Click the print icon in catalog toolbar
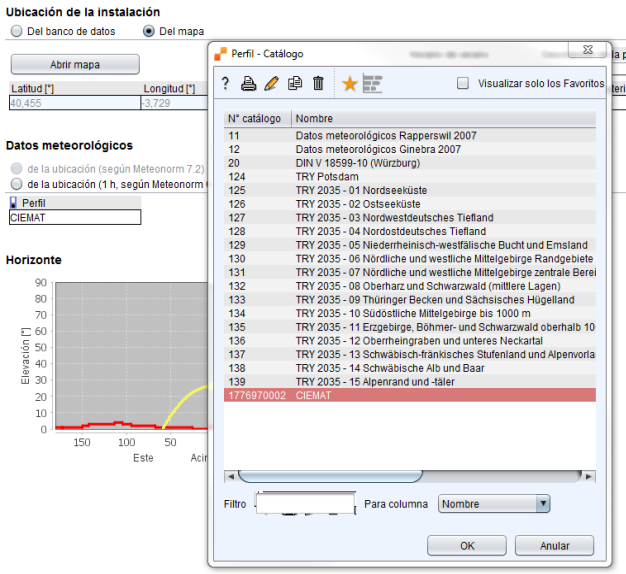 pyautogui.click(x=248, y=84)
